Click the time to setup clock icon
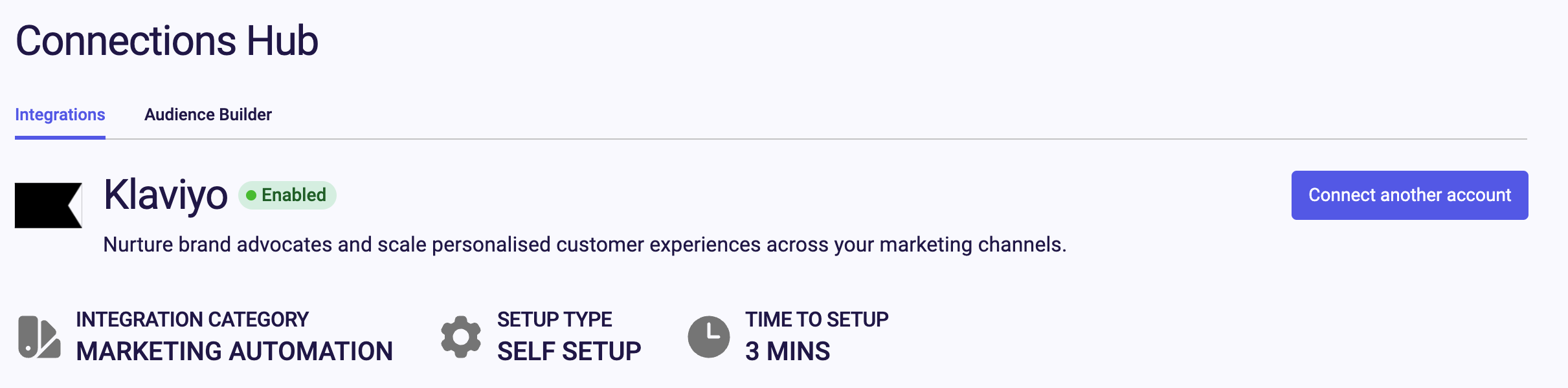1568x388 pixels. (x=709, y=337)
